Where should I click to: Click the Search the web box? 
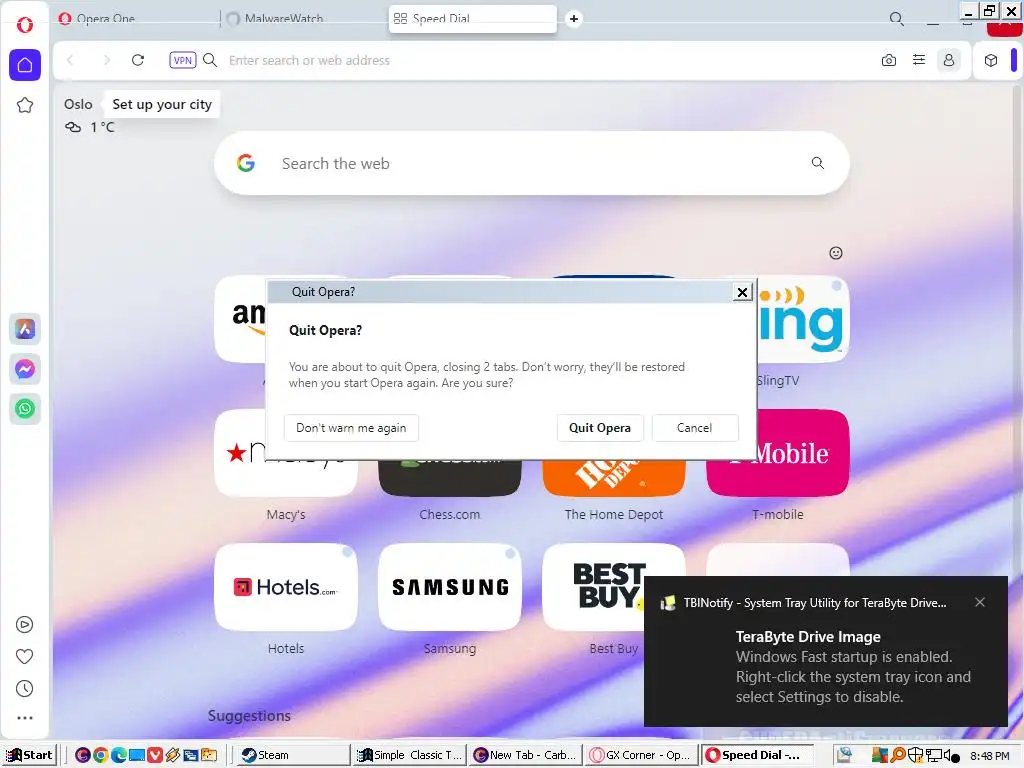[532, 163]
